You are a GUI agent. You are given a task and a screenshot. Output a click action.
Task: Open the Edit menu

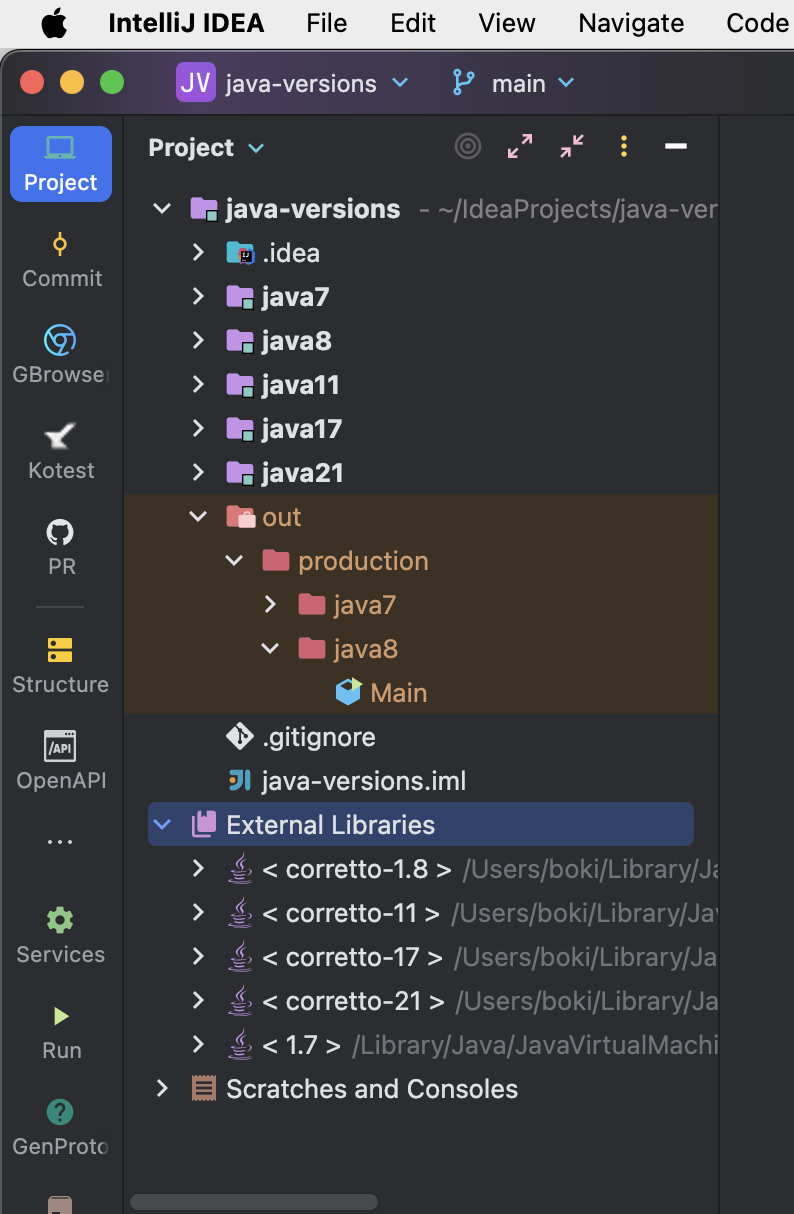[x=413, y=24]
